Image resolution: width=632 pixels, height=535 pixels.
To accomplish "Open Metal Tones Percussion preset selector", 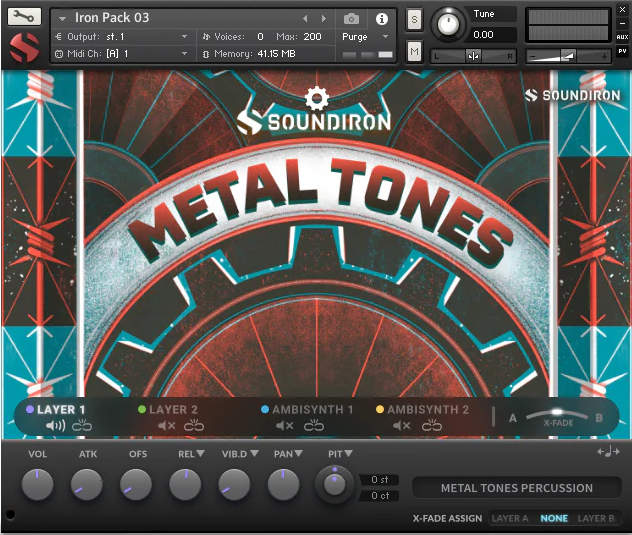I will click(x=516, y=488).
